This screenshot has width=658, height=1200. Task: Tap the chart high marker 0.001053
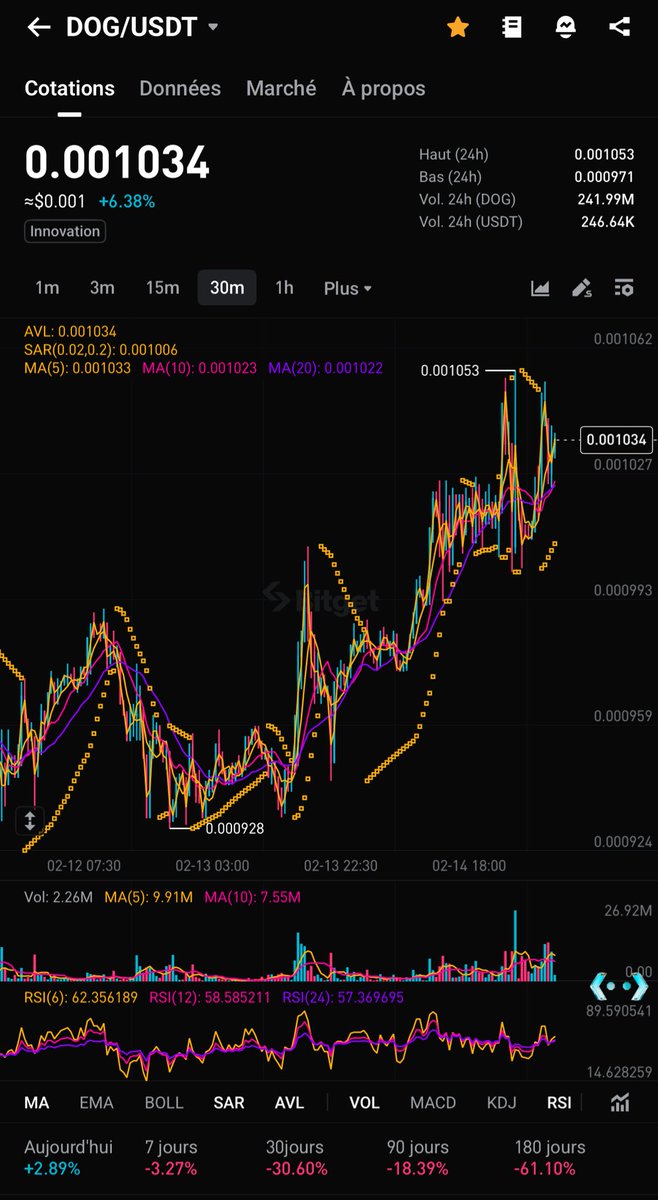click(x=450, y=370)
